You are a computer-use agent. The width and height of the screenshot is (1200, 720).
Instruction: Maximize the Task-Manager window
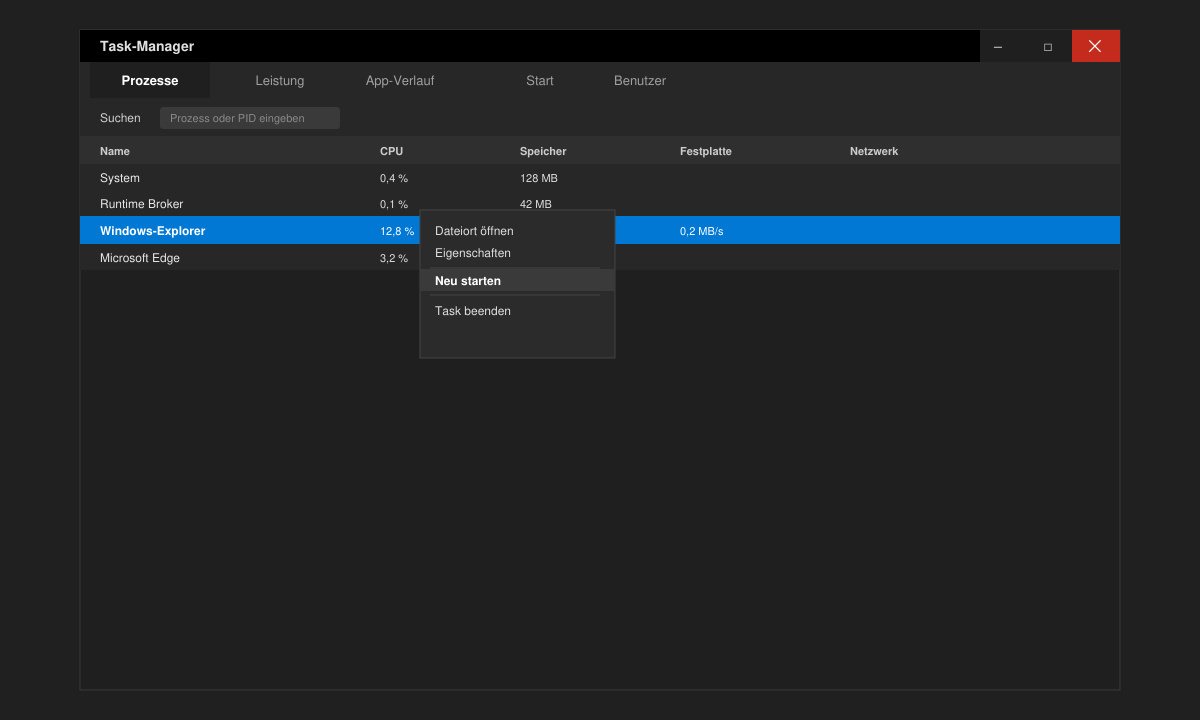tap(1048, 46)
